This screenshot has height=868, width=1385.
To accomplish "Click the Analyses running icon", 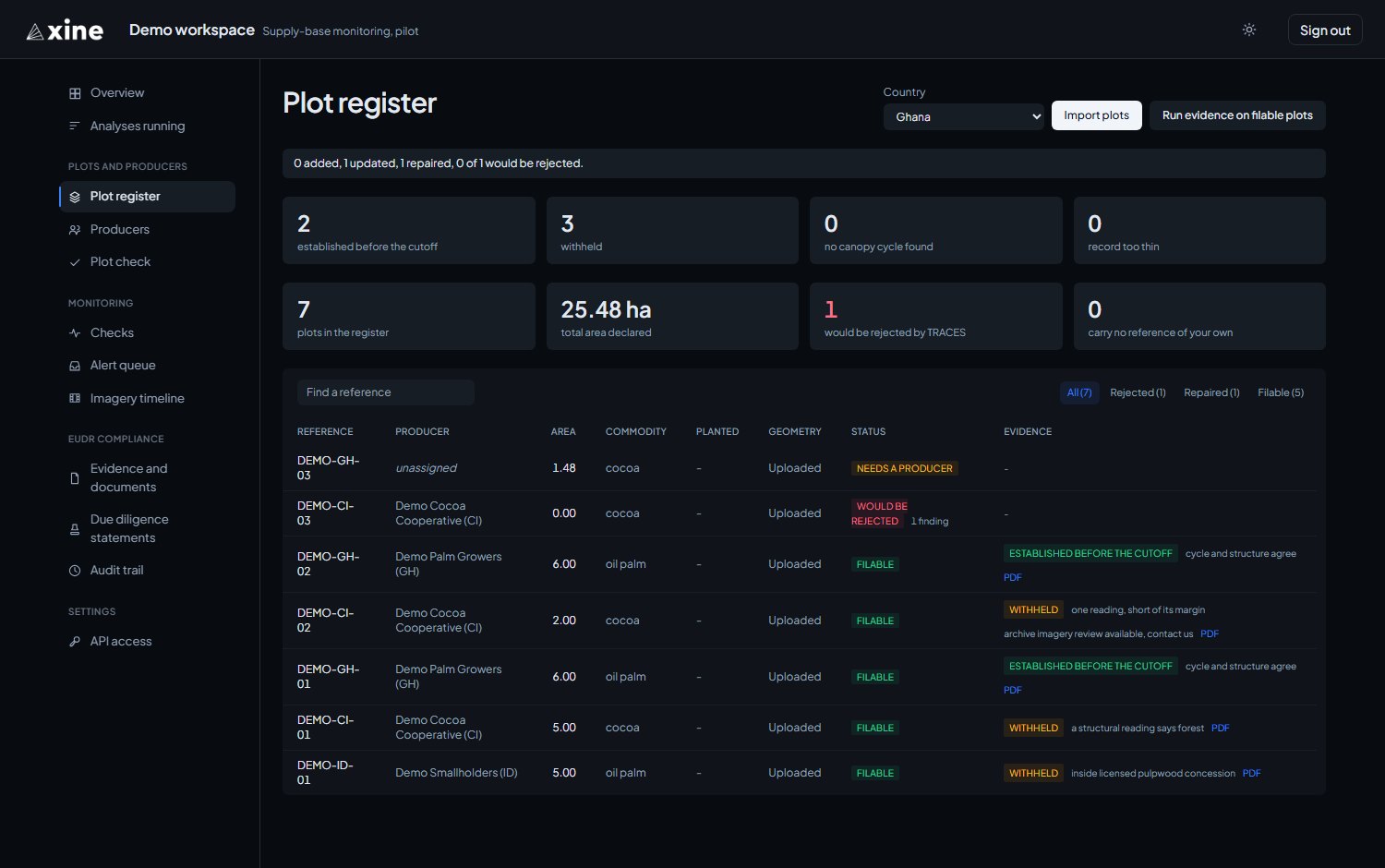I will 75,127.
